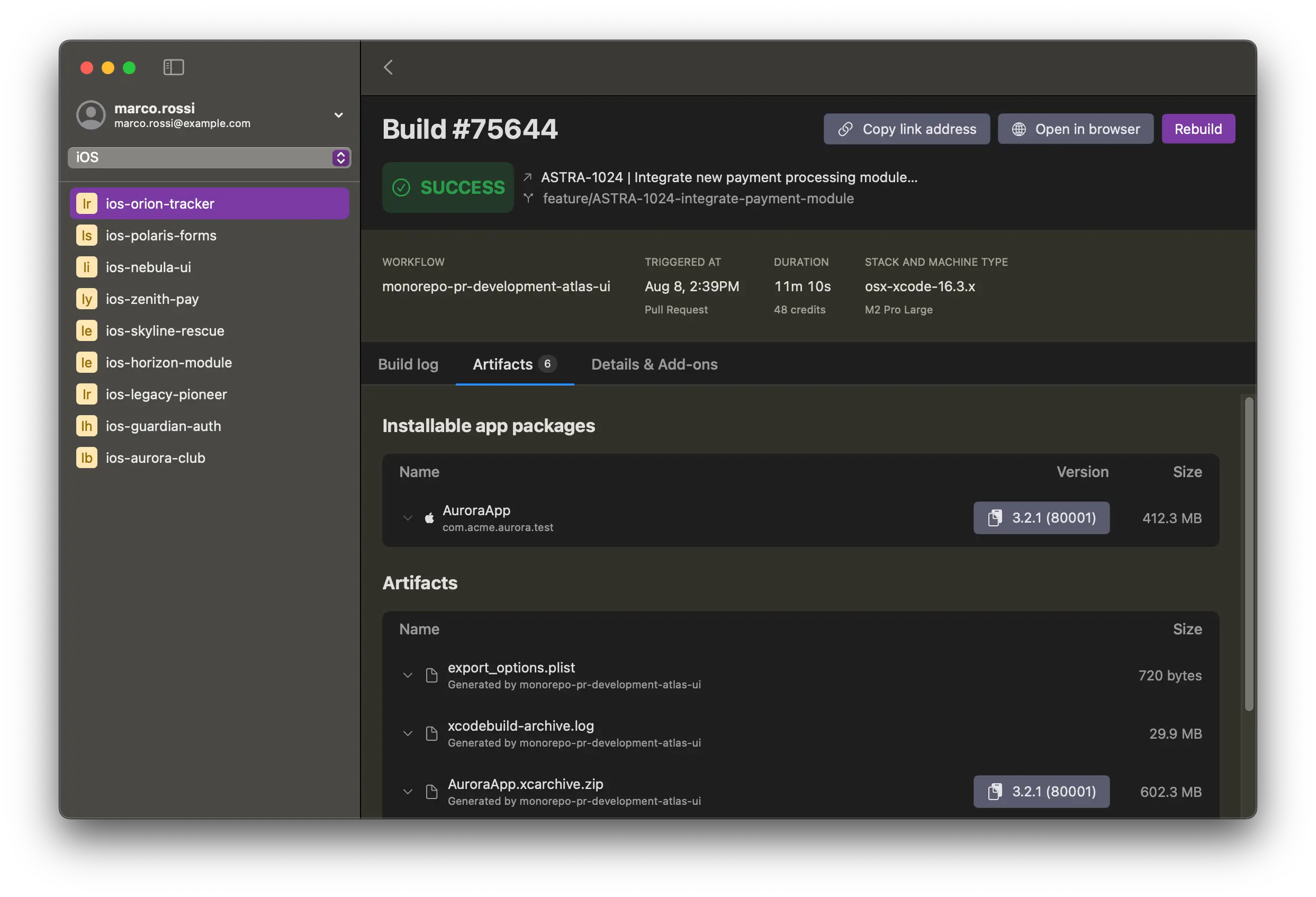Switch to the Build log tab
Screen dimensions: 1316x897
408,364
